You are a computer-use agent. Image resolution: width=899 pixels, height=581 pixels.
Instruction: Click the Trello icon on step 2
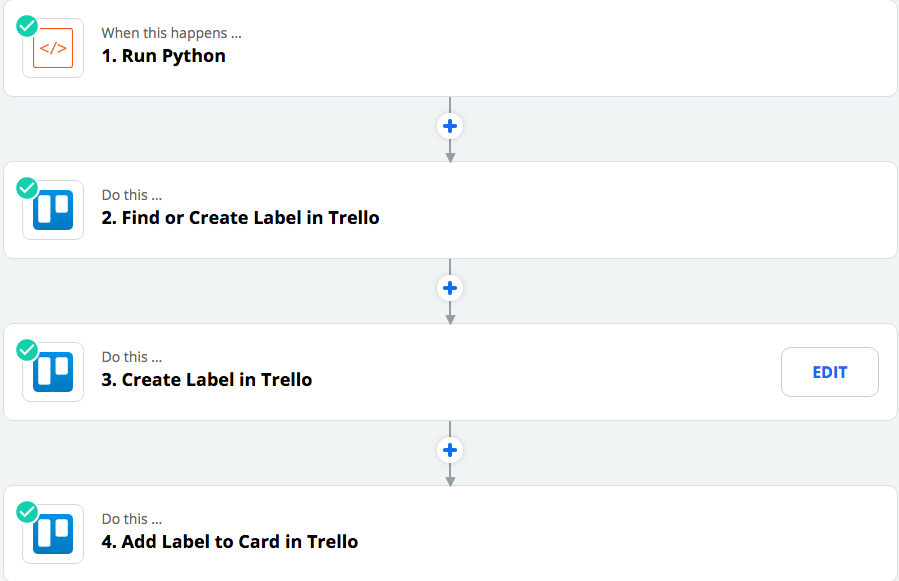click(53, 210)
